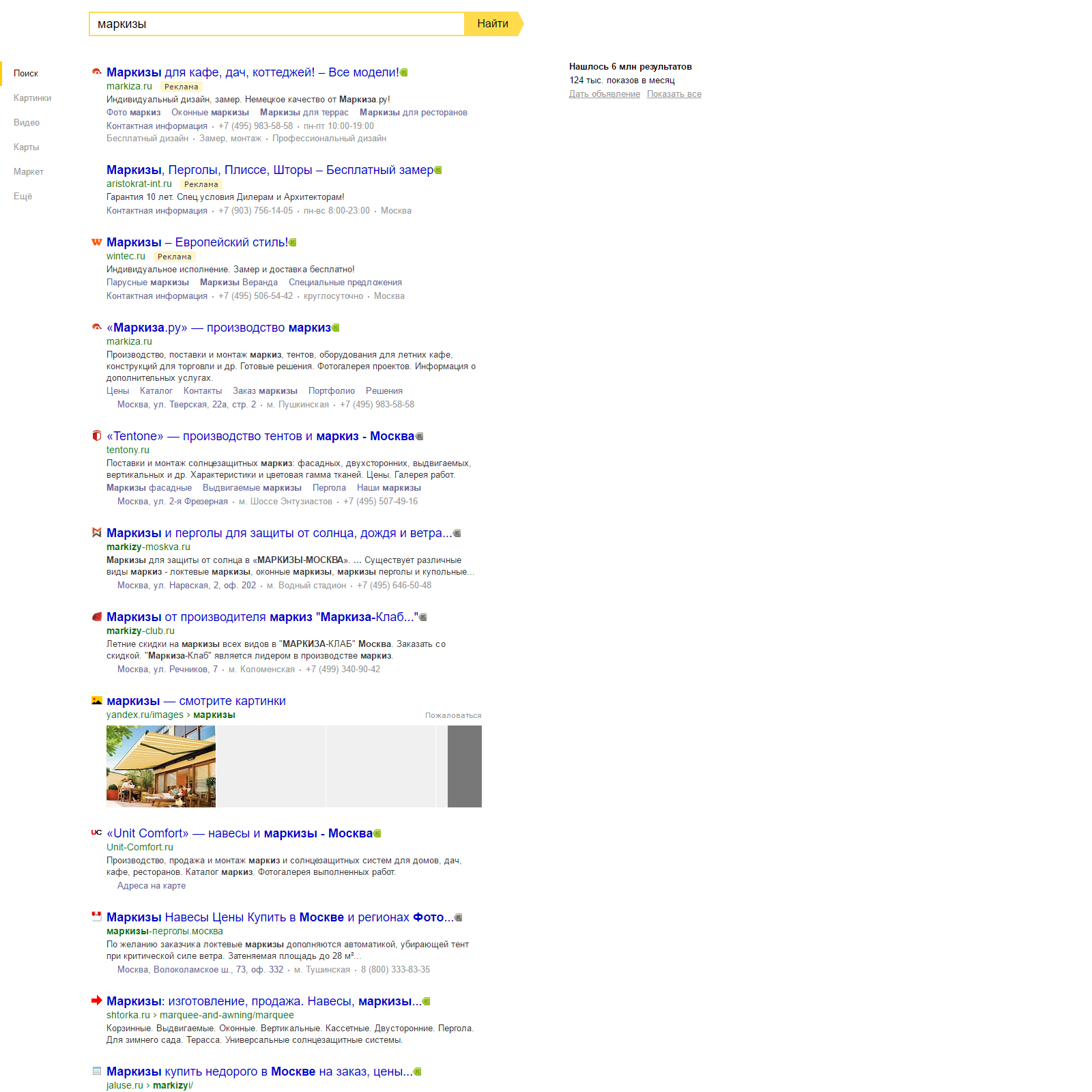Screen dimensions: 1092x1092
Task: Click the search query input field
Action: pos(276,24)
